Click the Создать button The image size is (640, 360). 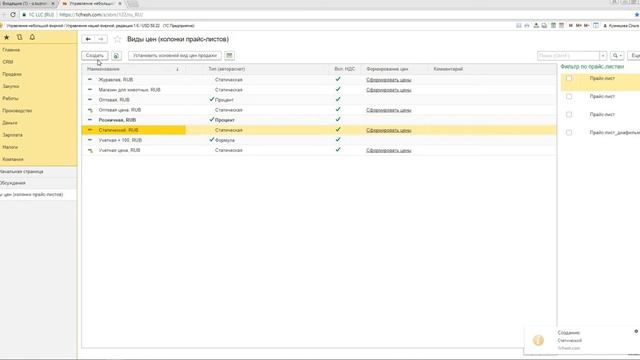click(95, 56)
